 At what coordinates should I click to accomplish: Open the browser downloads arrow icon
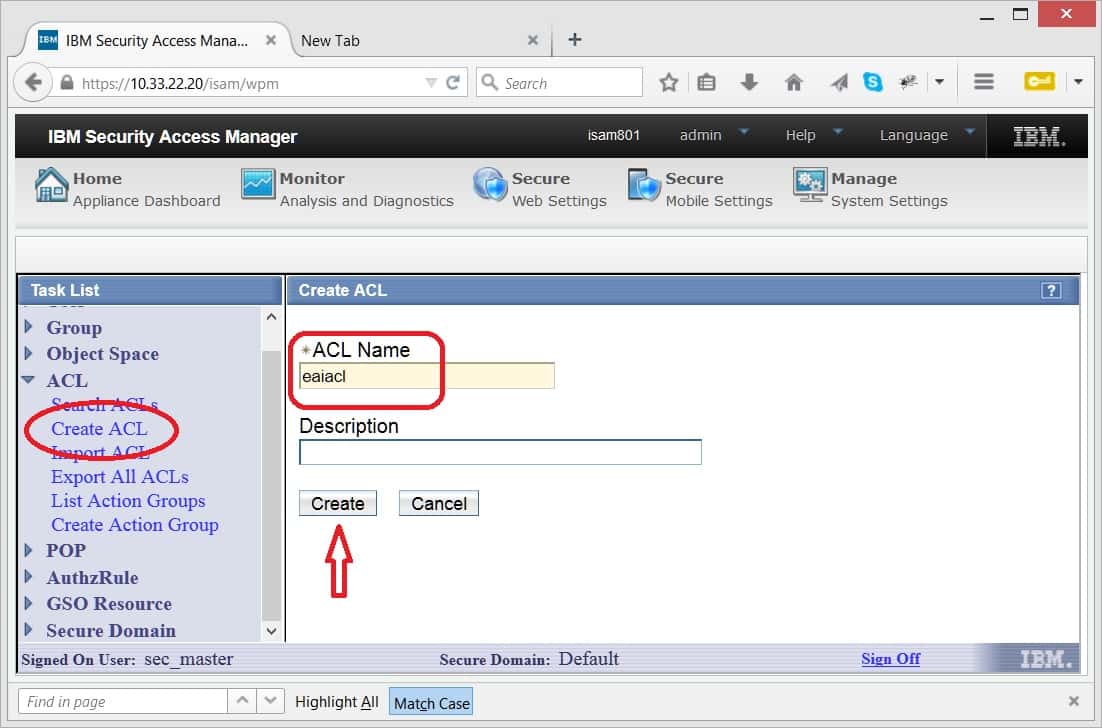pyautogui.click(x=749, y=83)
